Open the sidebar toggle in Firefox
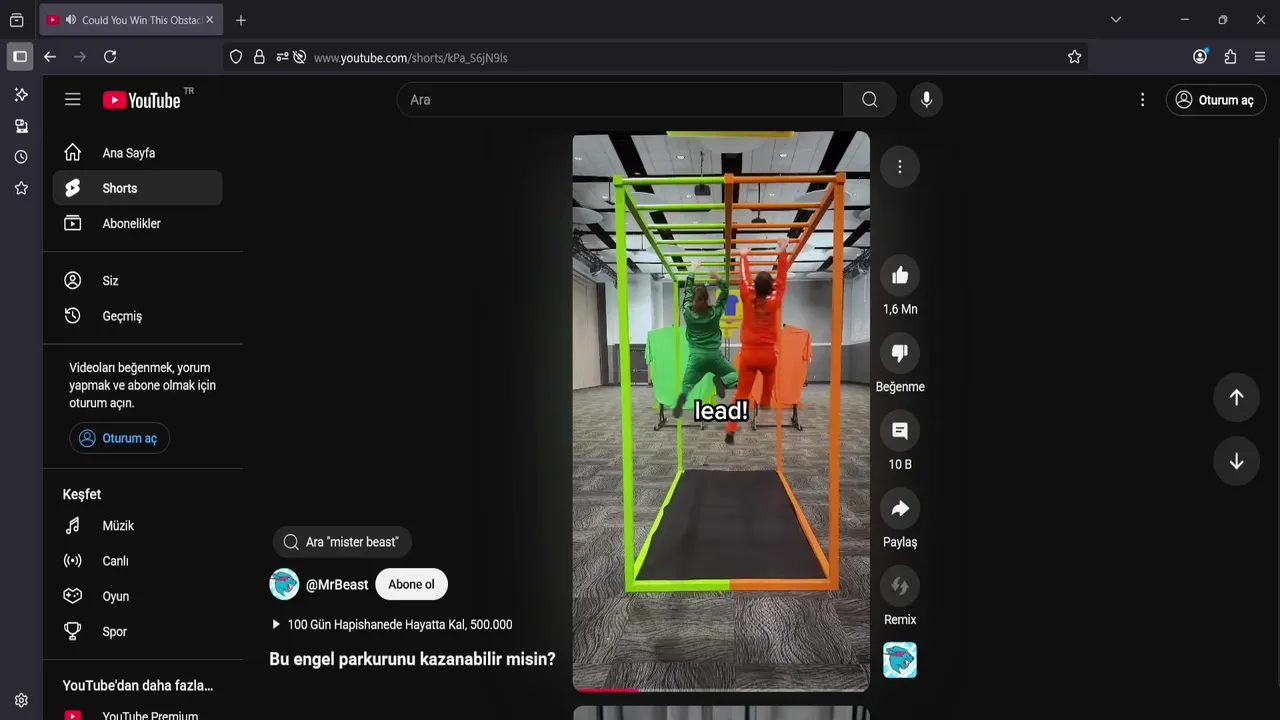This screenshot has height=720, width=1280. point(19,57)
